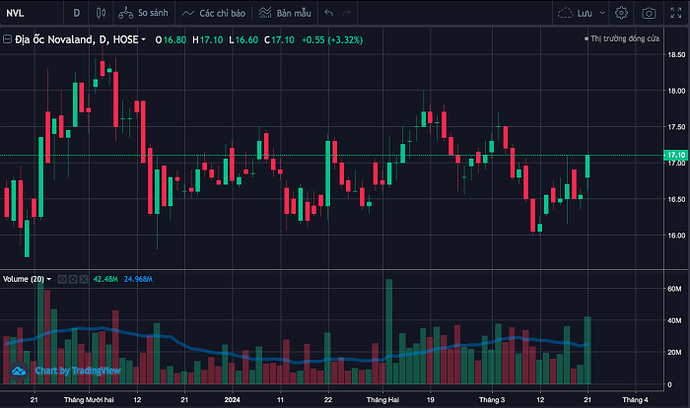
Task: Click the So sánh compare button
Action: (x=143, y=13)
